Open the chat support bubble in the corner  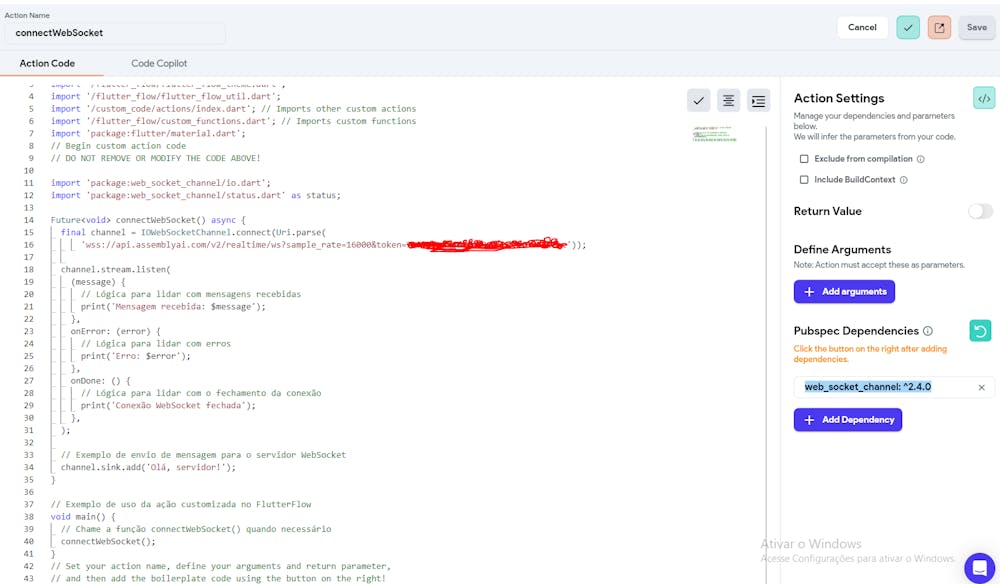978,563
